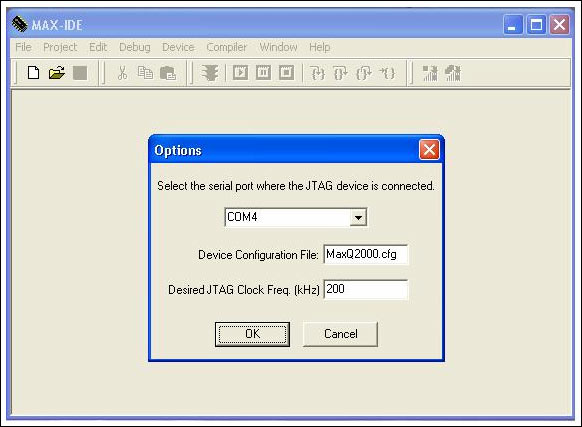Select the Save icon in the toolbar
This screenshot has width=582, height=427.
point(80,73)
